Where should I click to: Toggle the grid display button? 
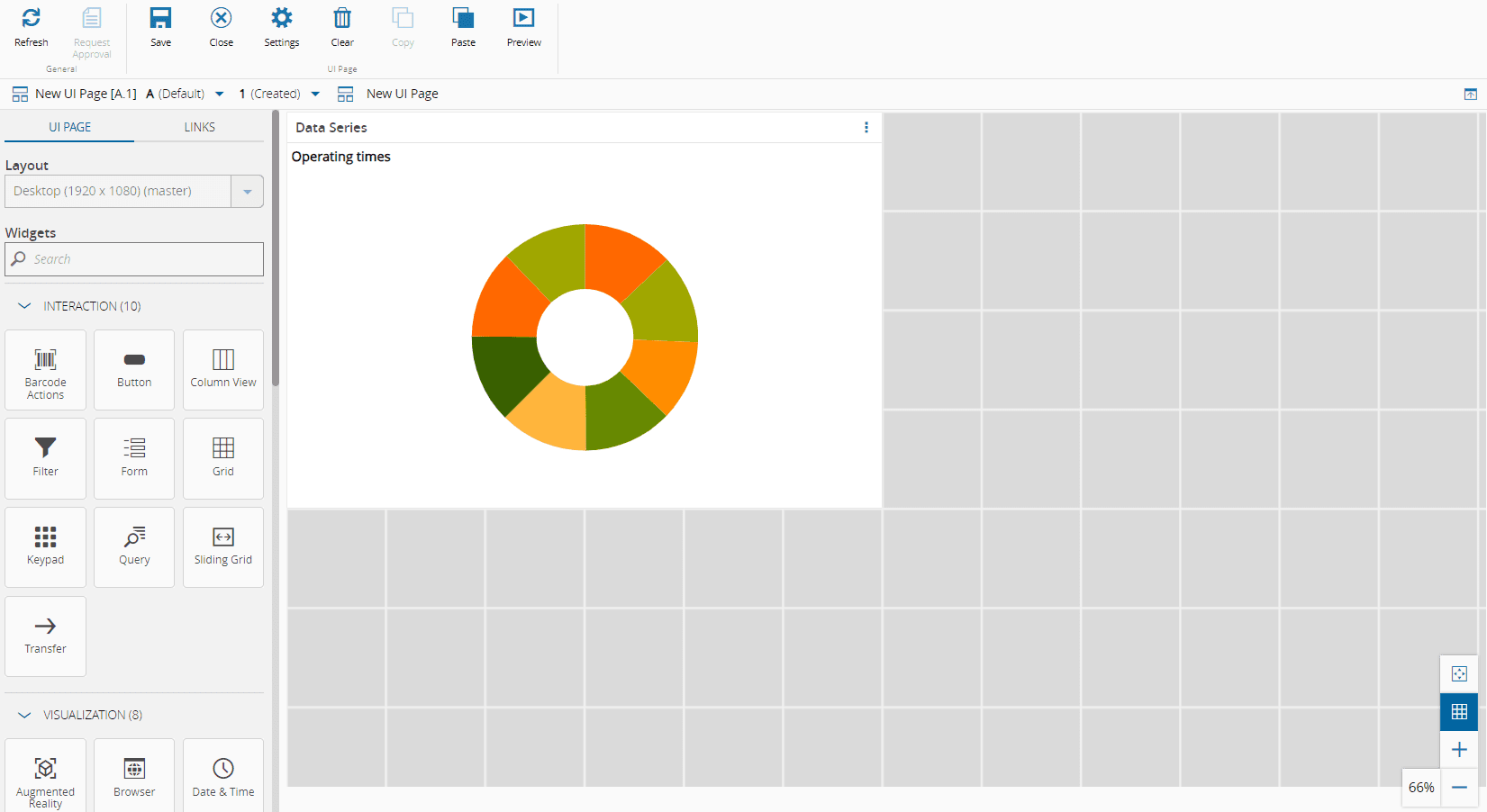pos(1459,712)
